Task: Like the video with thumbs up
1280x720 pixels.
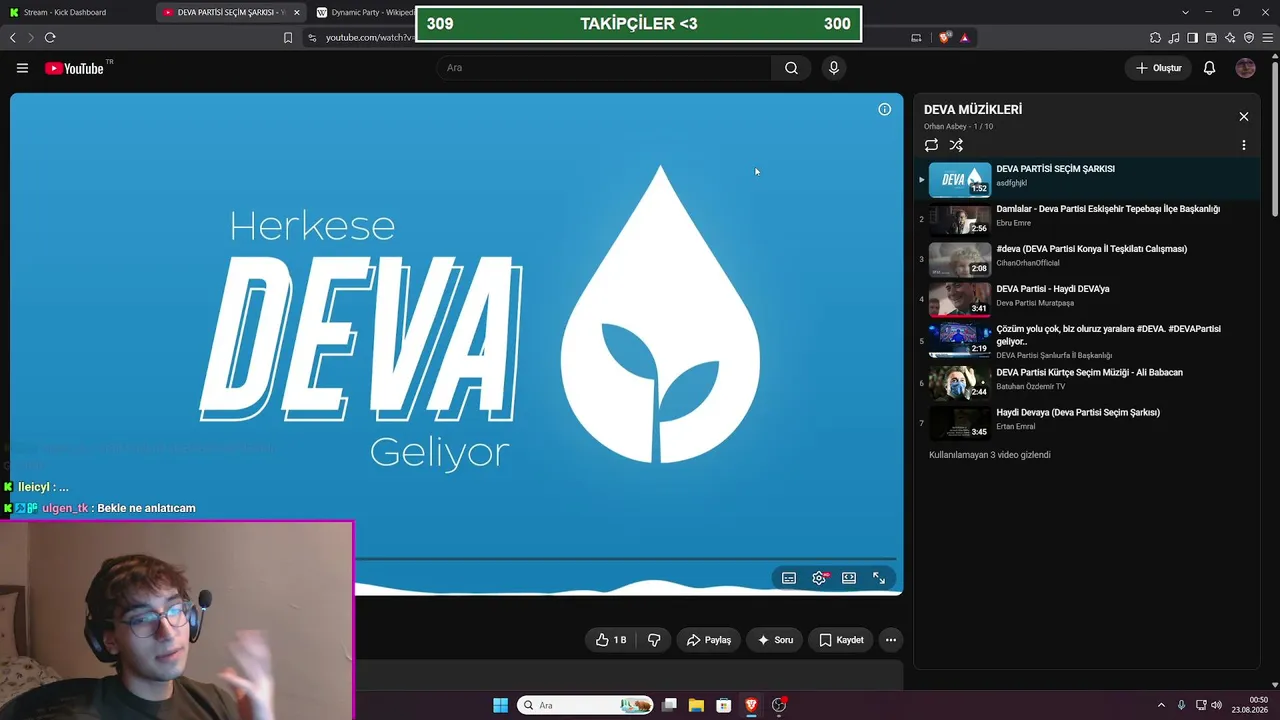Action: [611, 640]
